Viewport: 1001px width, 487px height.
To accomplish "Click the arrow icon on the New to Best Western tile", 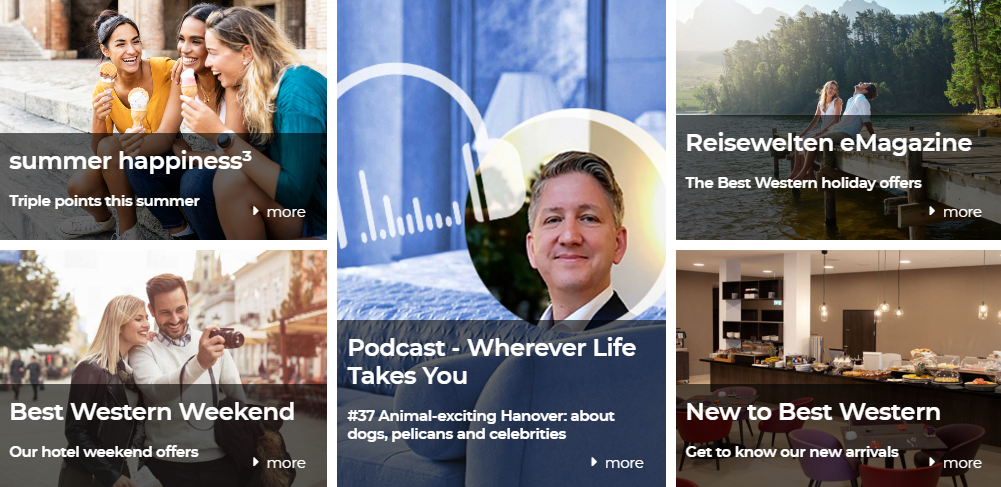I will coord(933,461).
